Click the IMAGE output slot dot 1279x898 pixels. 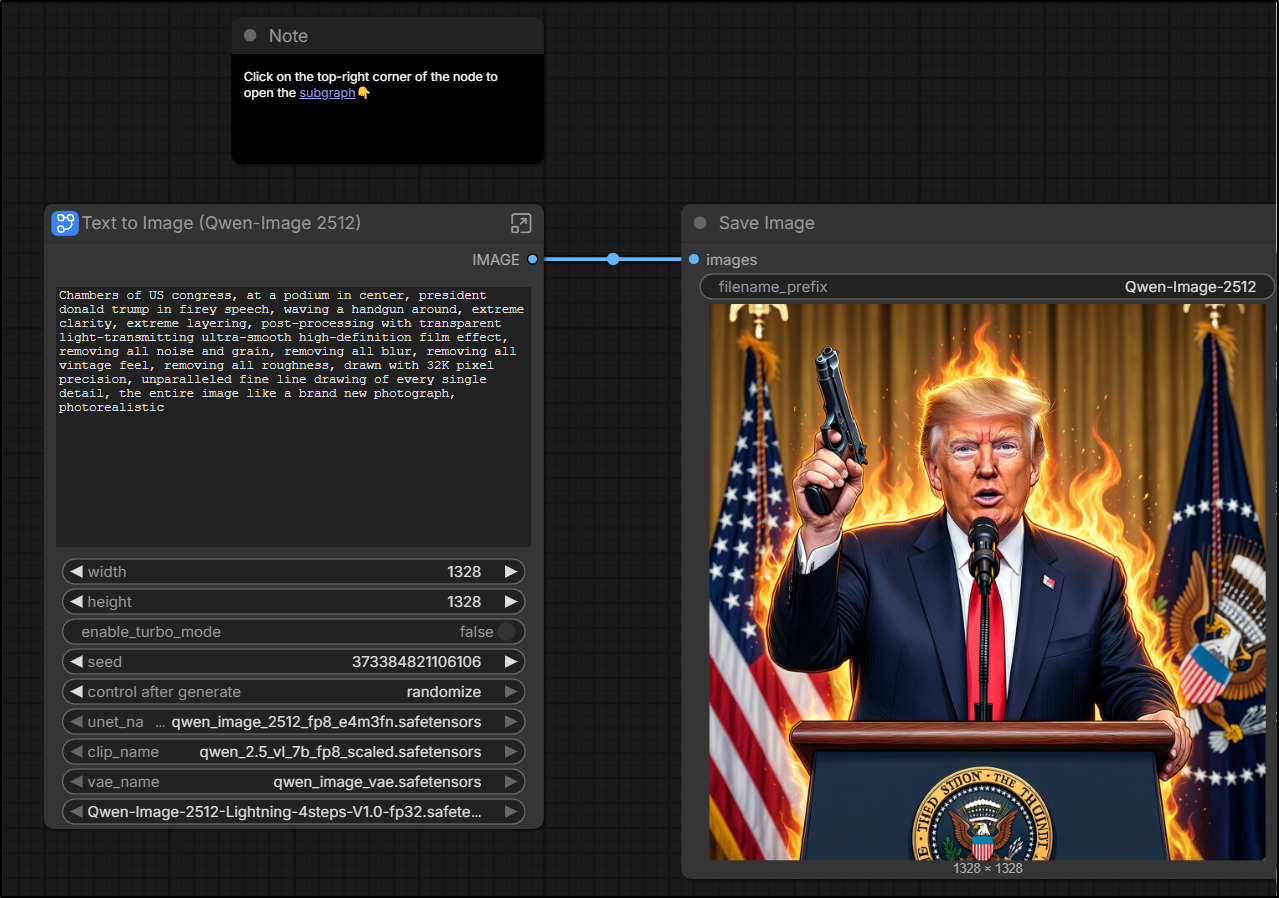[532, 259]
